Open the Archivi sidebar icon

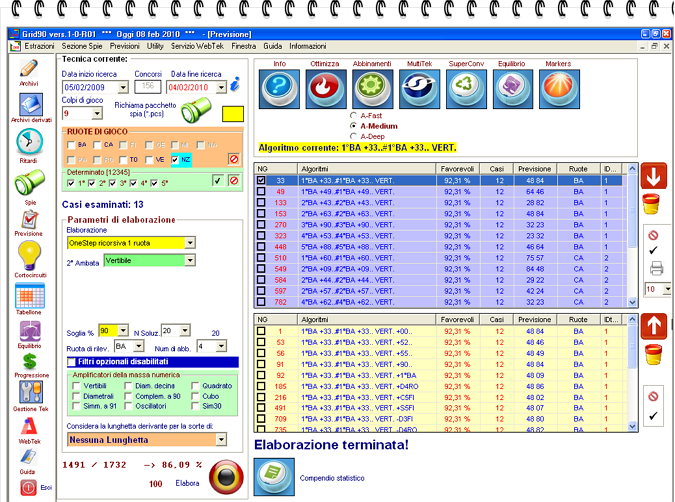coord(28,69)
